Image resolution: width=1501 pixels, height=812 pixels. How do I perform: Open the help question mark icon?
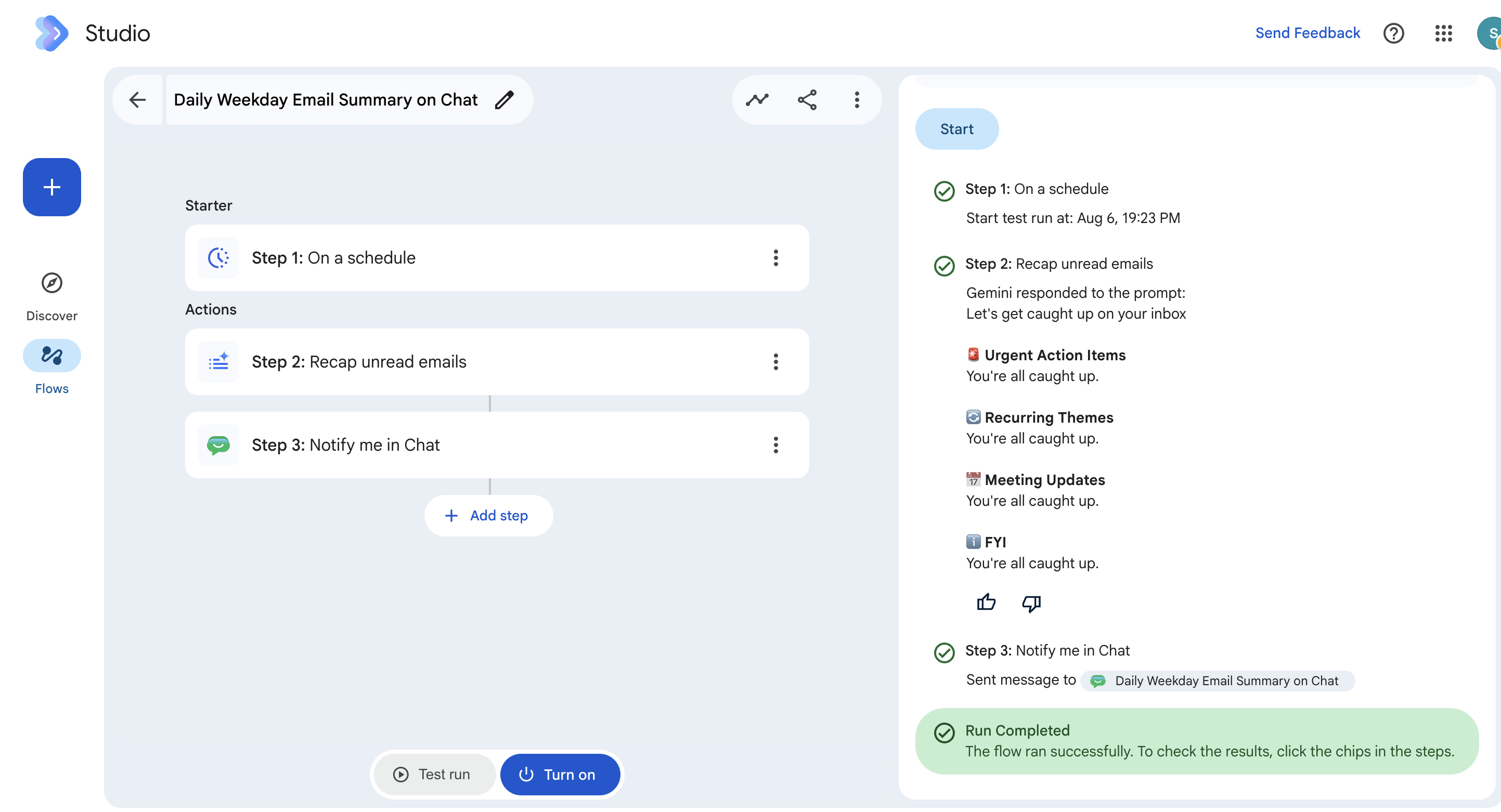point(1393,33)
